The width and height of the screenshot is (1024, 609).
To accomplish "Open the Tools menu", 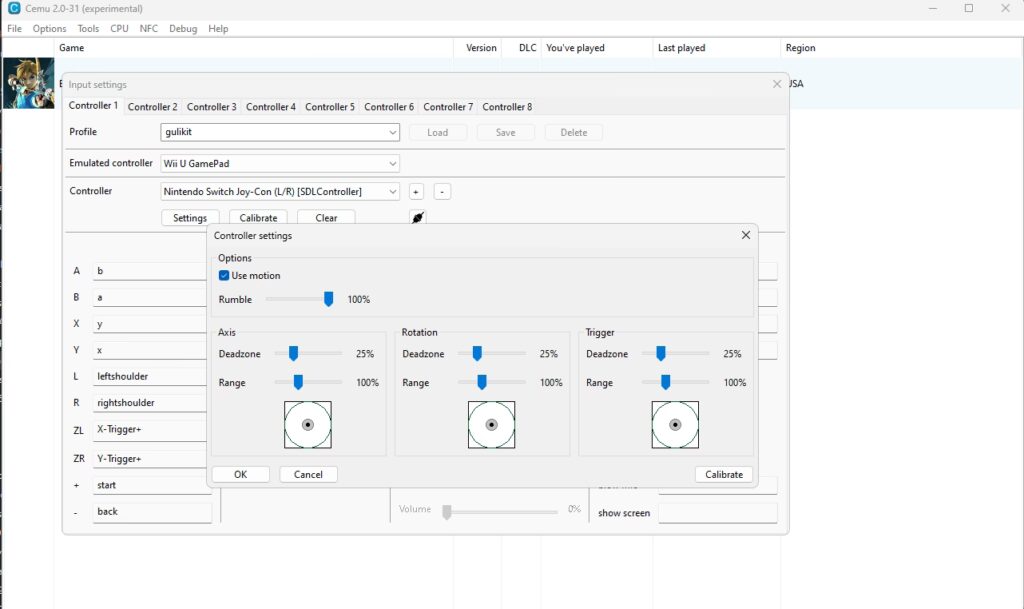I will 88,29.
